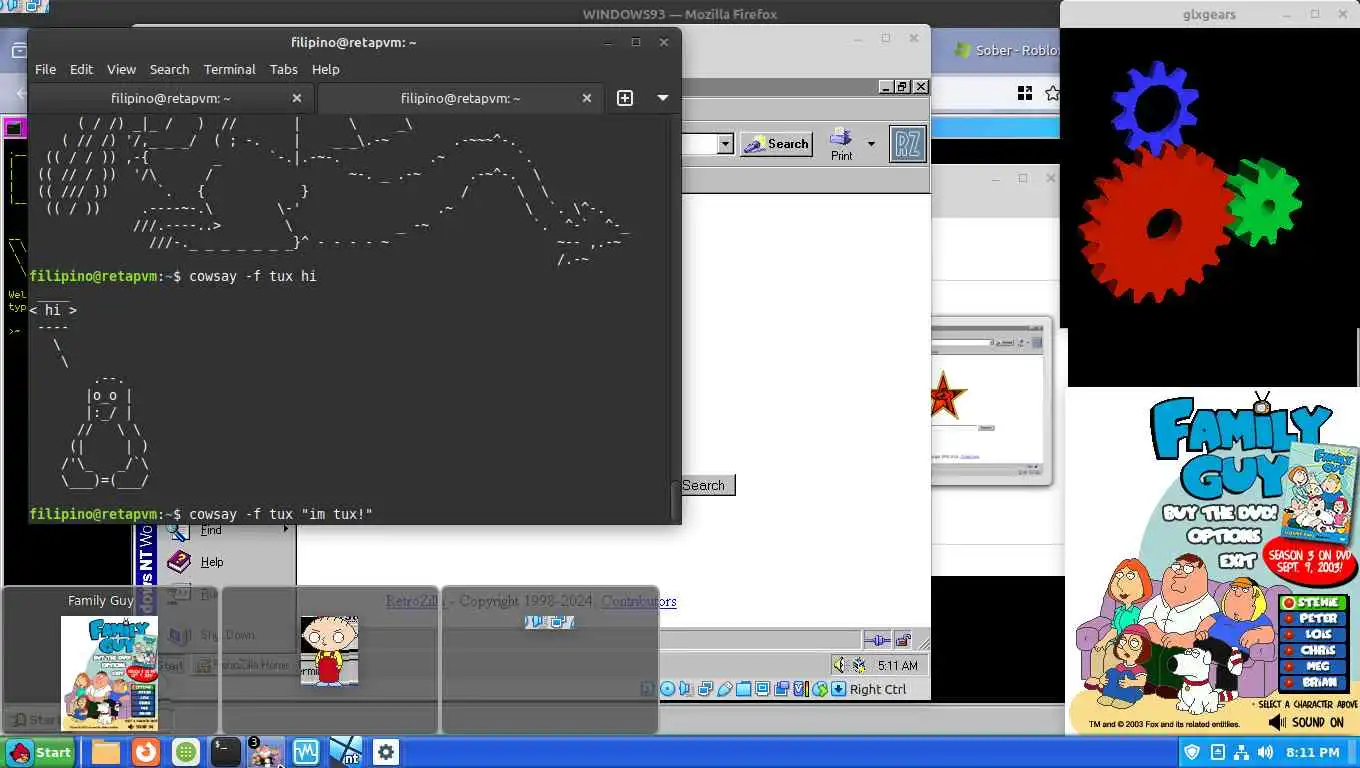Expand the Print dropdown arrow
This screenshot has width=1360, height=768.
[871, 144]
